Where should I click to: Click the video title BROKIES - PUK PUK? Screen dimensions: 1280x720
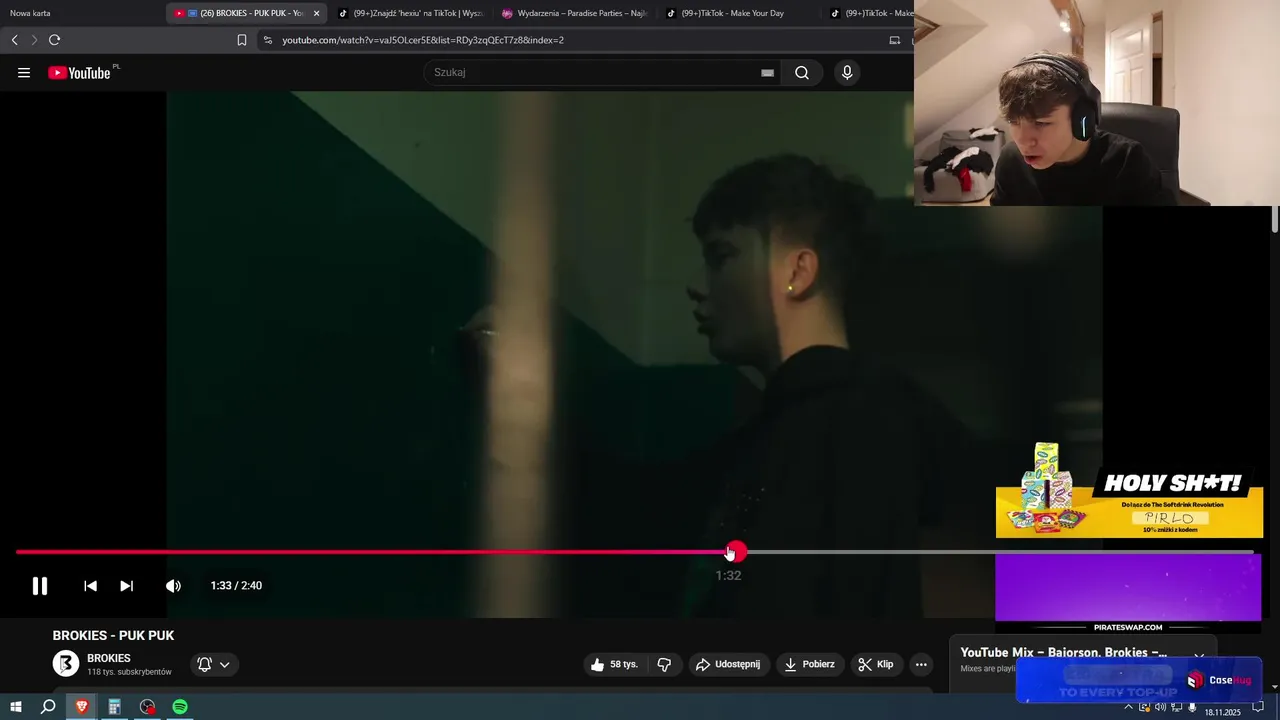click(113, 636)
